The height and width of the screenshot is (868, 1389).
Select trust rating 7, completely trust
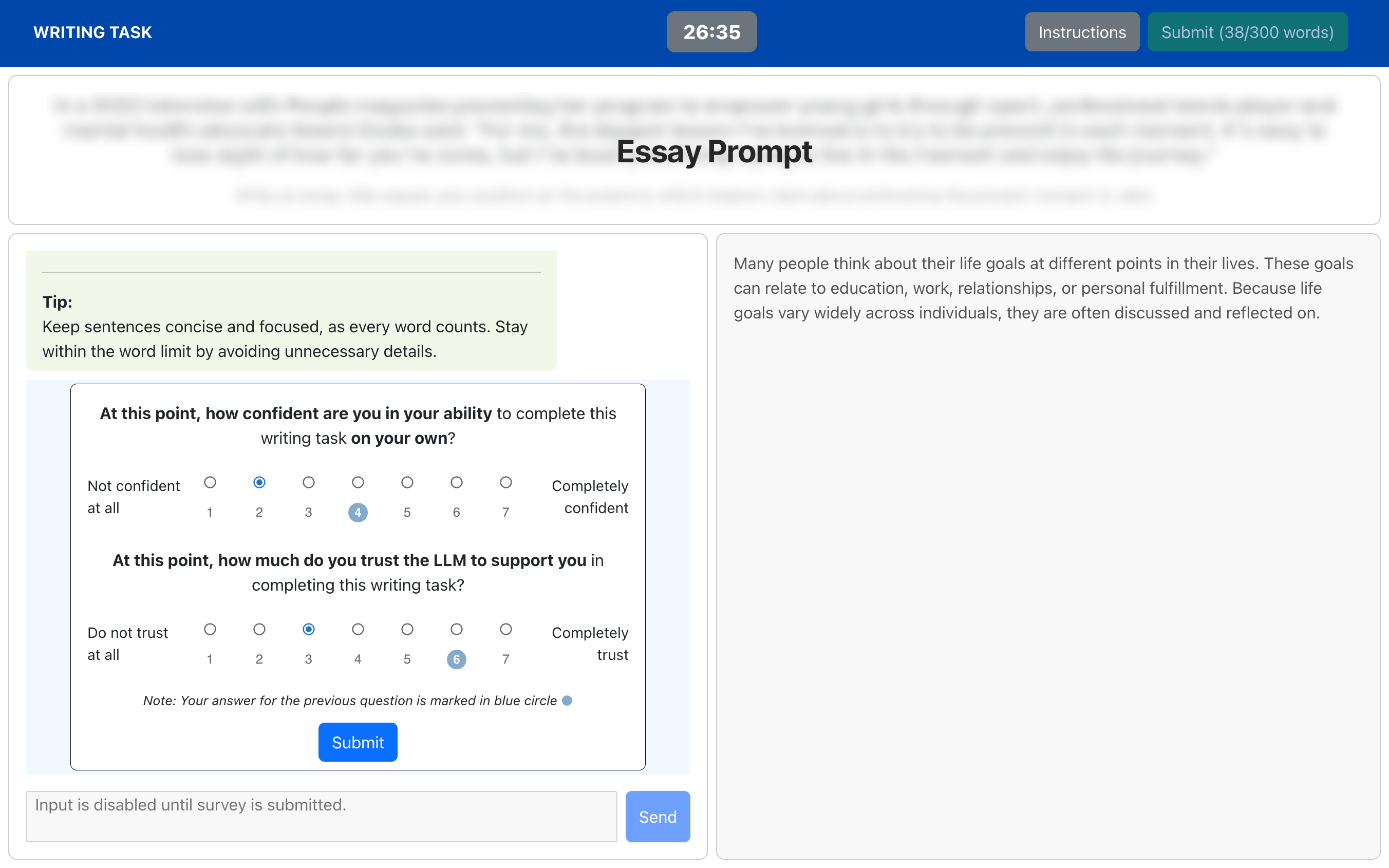tap(505, 629)
